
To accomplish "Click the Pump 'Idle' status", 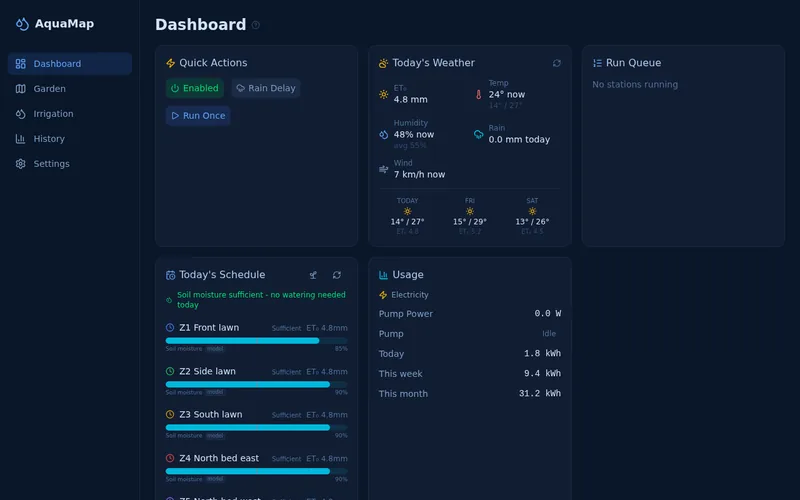I will tap(549, 334).
